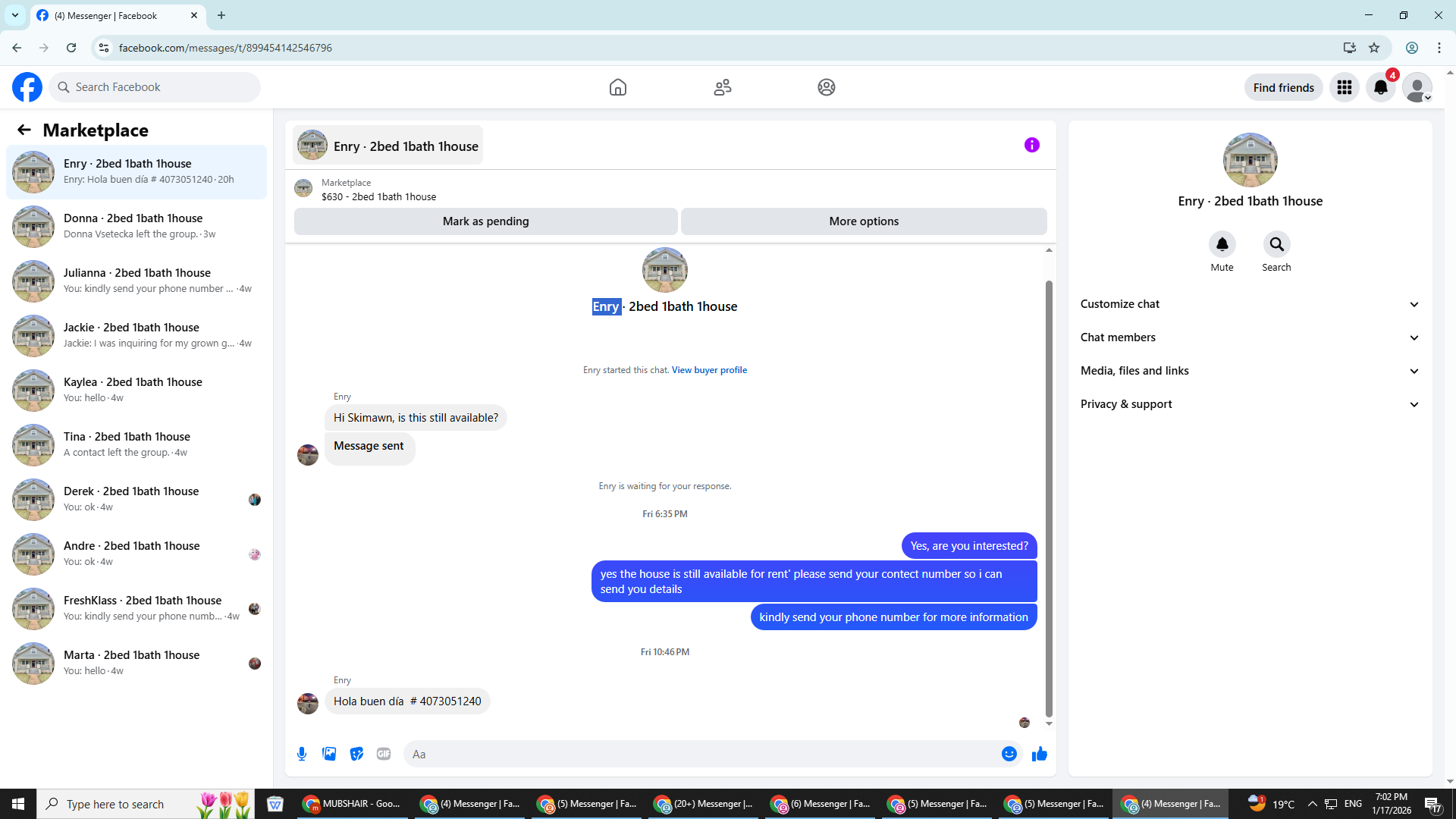Open the Julianna 2bed 1bath conversation
This screenshot has width=1456, height=819.
click(x=137, y=280)
